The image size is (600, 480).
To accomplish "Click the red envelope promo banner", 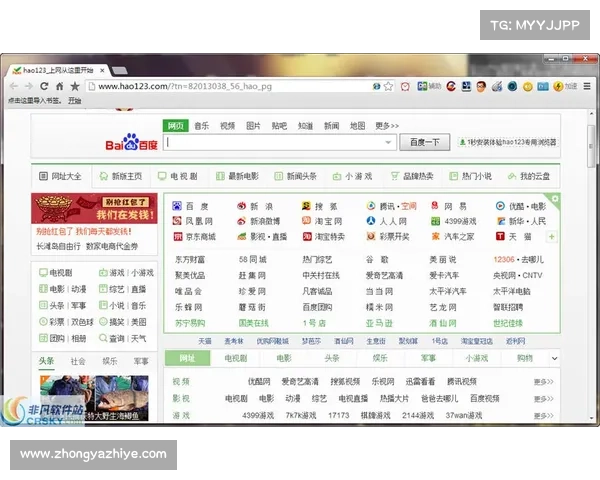I will click(94, 208).
